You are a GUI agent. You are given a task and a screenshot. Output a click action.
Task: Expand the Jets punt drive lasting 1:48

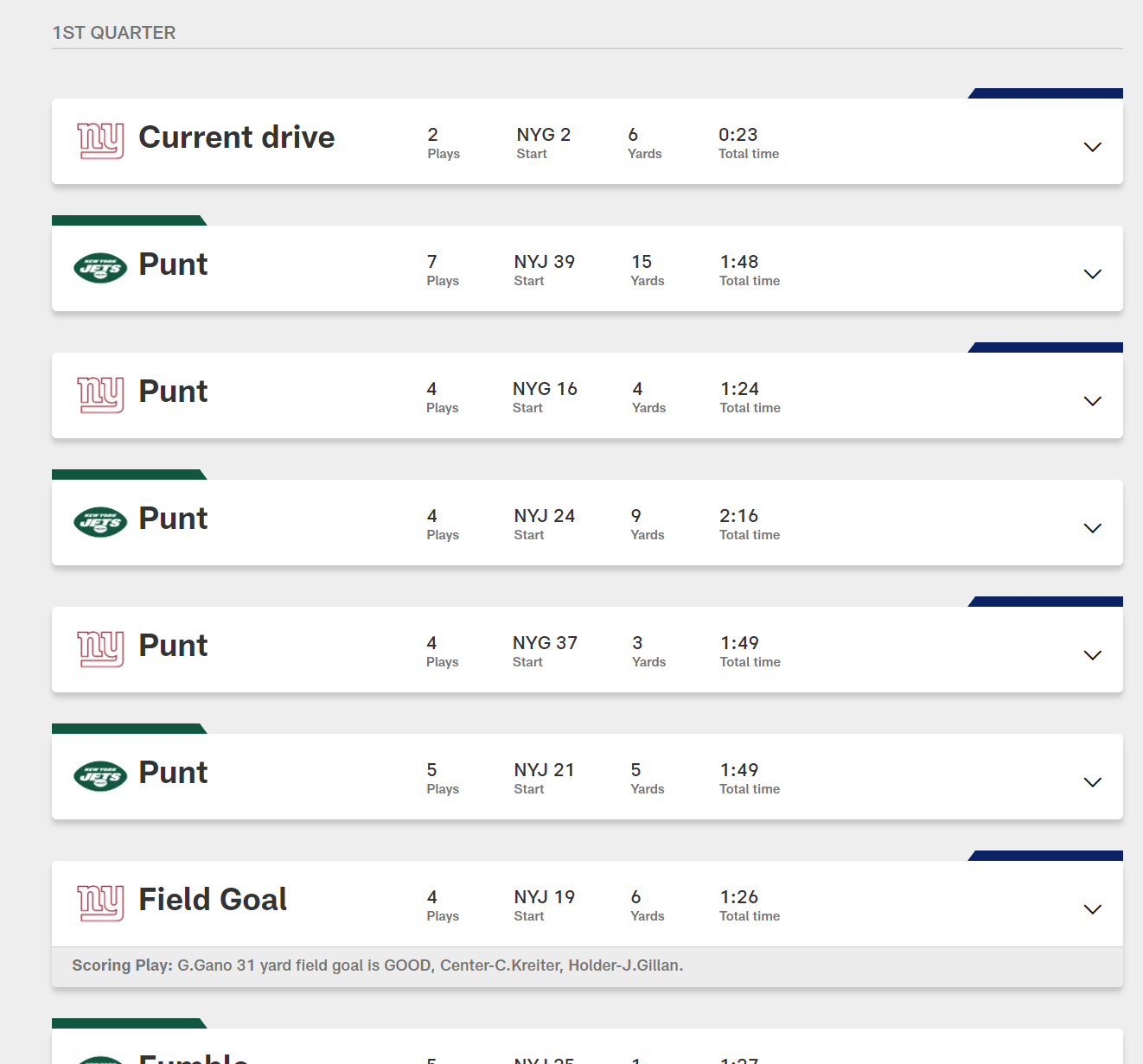coord(1092,274)
